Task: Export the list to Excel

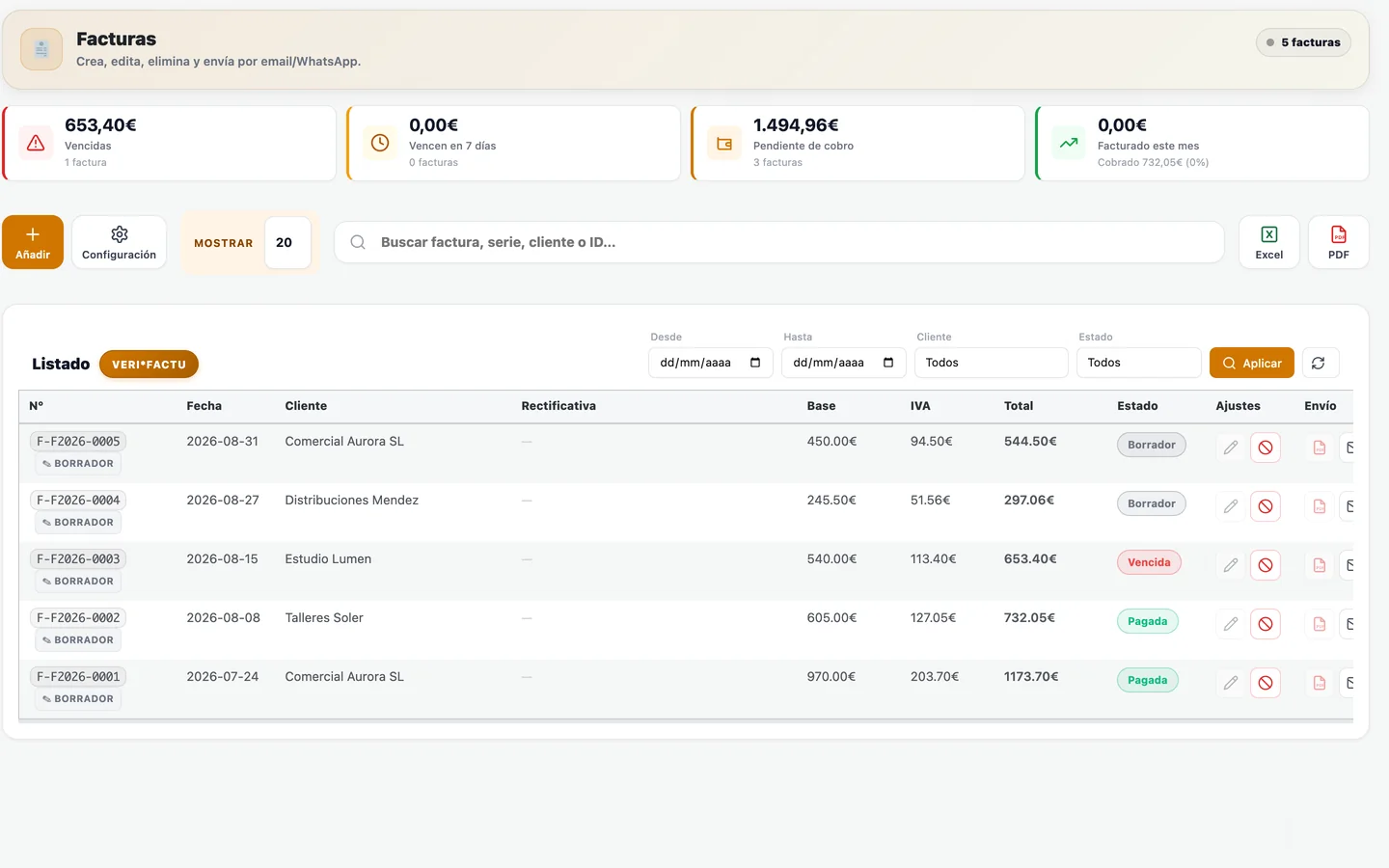Action: (1268, 242)
